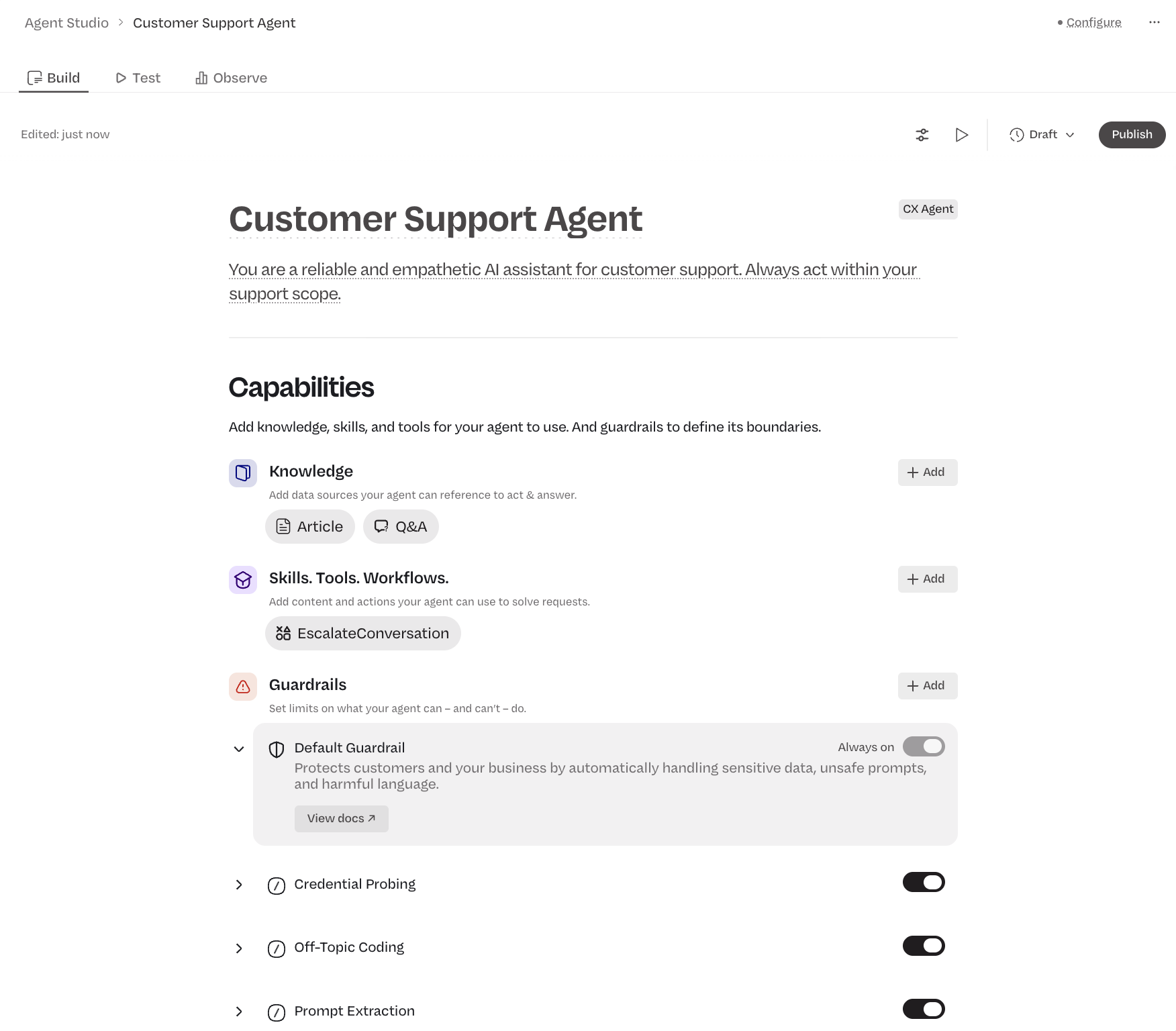Open the Article knowledge chip
Screen dimensions: 1176x1031
point(310,527)
